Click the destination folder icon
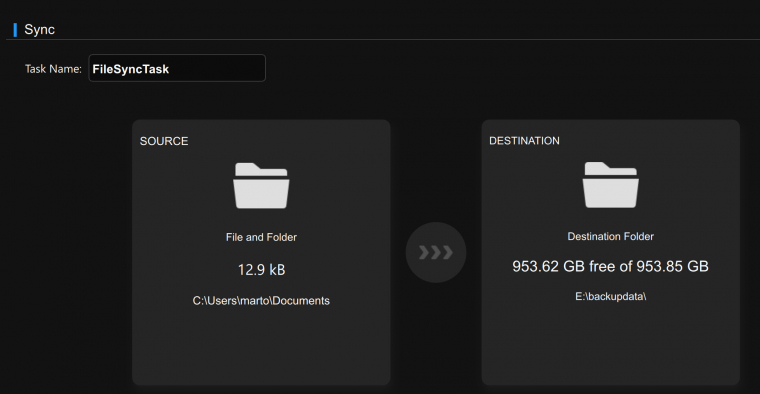 click(611, 185)
